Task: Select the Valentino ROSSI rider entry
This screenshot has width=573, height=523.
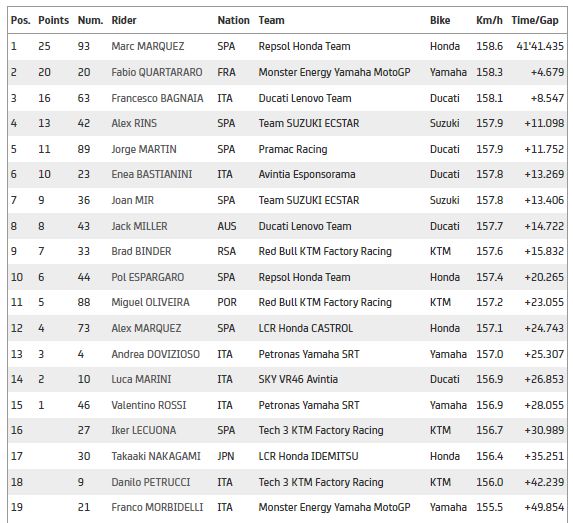Action: pyautogui.click(x=149, y=405)
